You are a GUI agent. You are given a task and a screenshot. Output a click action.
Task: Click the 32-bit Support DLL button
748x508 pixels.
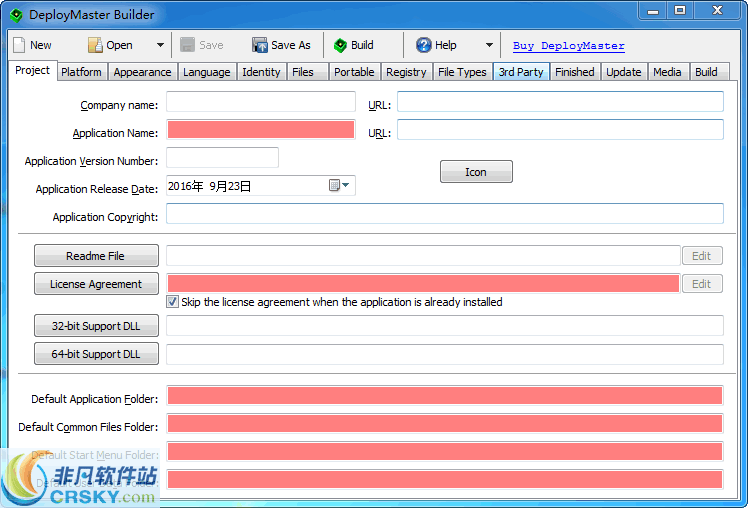(x=96, y=326)
